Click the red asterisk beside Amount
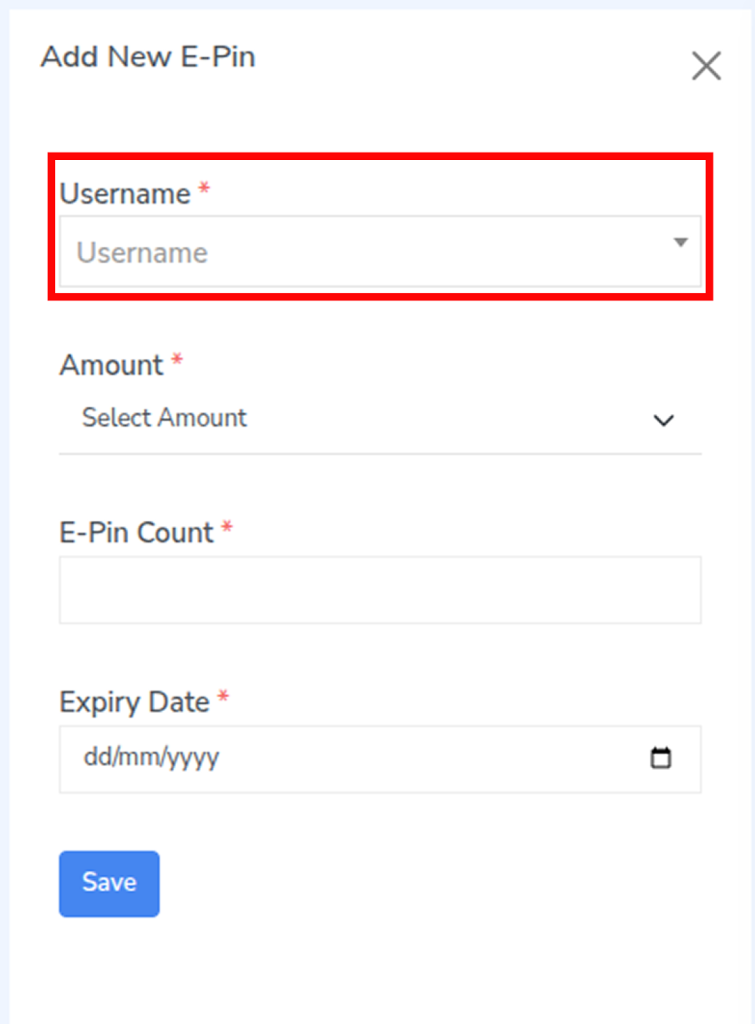Viewport: 755px width, 1024px height. [177, 361]
